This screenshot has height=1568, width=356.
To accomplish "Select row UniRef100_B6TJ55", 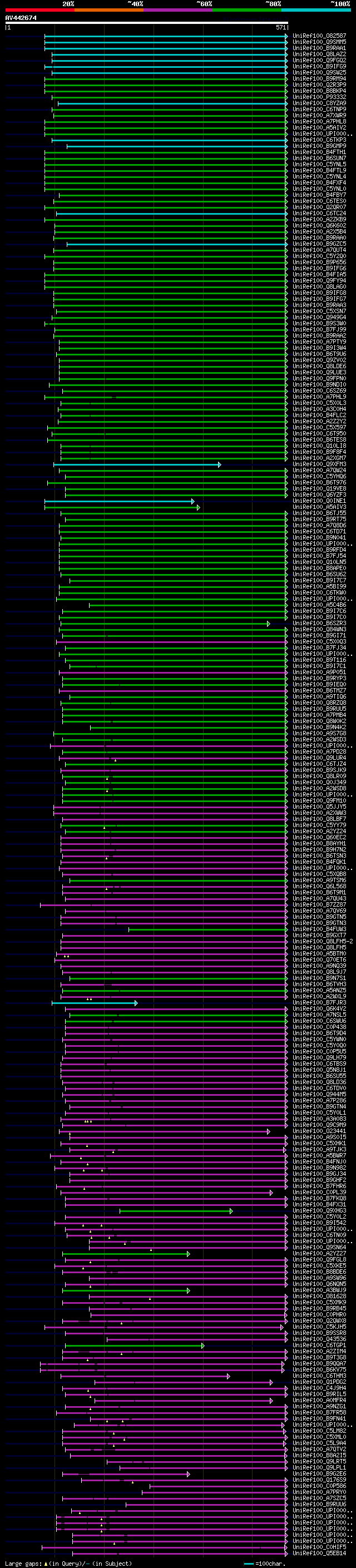I will coord(319,513).
